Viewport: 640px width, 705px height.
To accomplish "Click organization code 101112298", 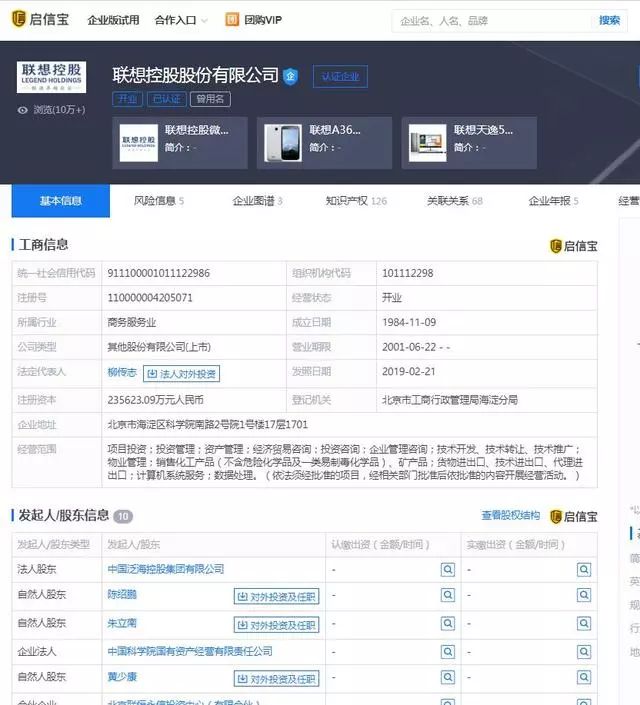I will (x=407, y=273).
